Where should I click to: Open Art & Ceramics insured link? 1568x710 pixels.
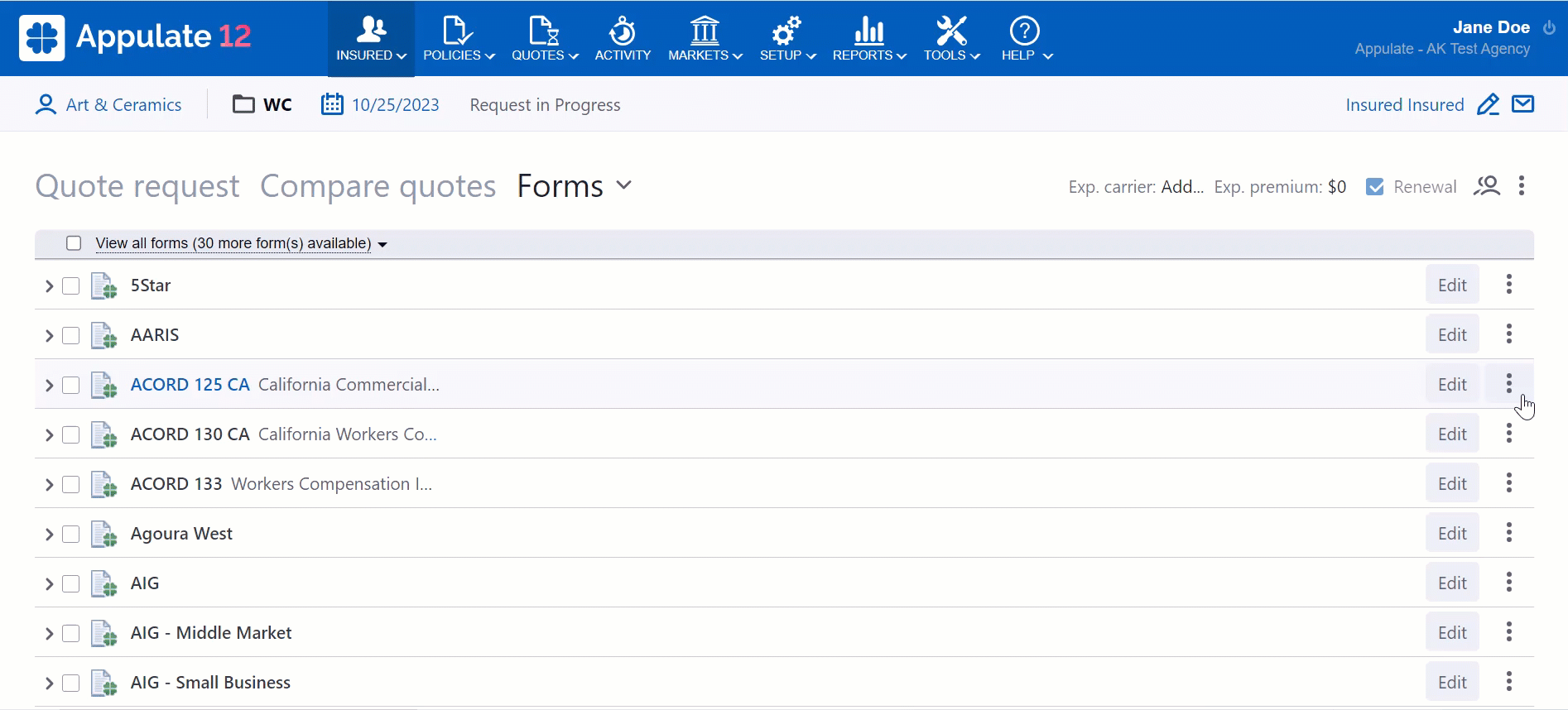(x=123, y=105)
